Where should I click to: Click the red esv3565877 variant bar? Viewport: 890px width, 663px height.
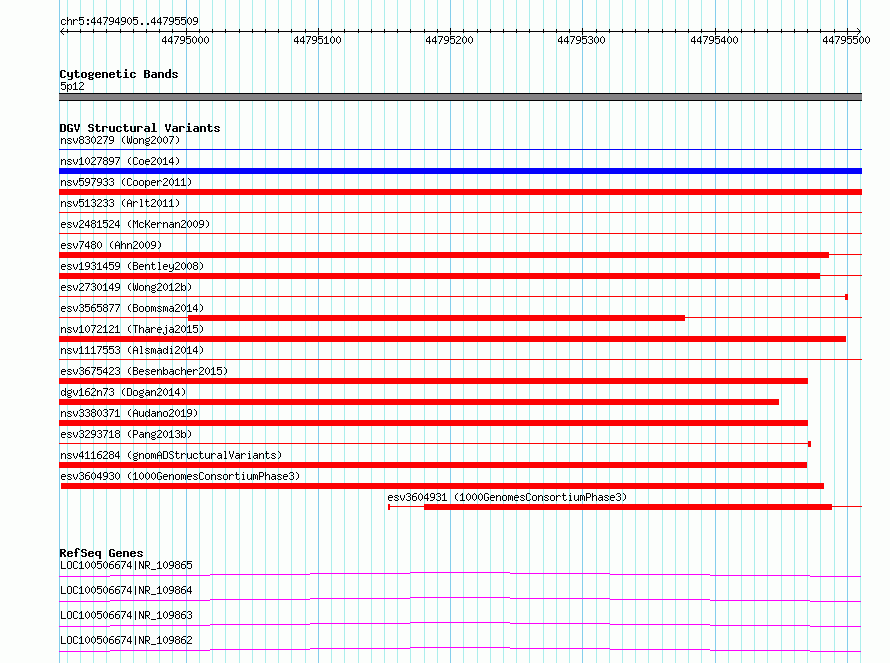(x=436, y=318)
